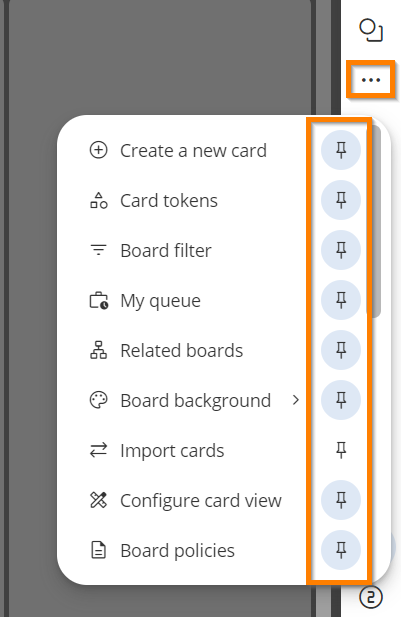
Task: Click the menu's vertical scrollbar thumb
Action: [376, 222]
